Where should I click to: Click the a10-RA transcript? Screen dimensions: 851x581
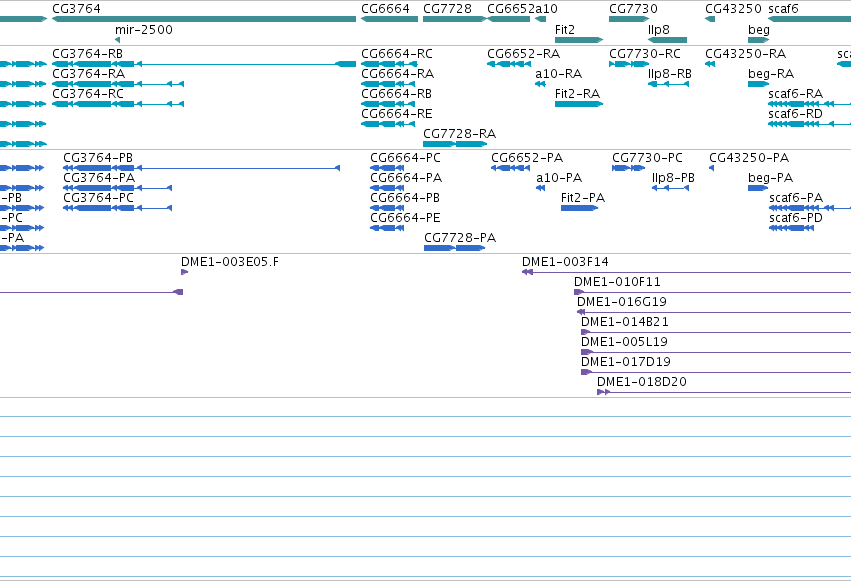540,84
